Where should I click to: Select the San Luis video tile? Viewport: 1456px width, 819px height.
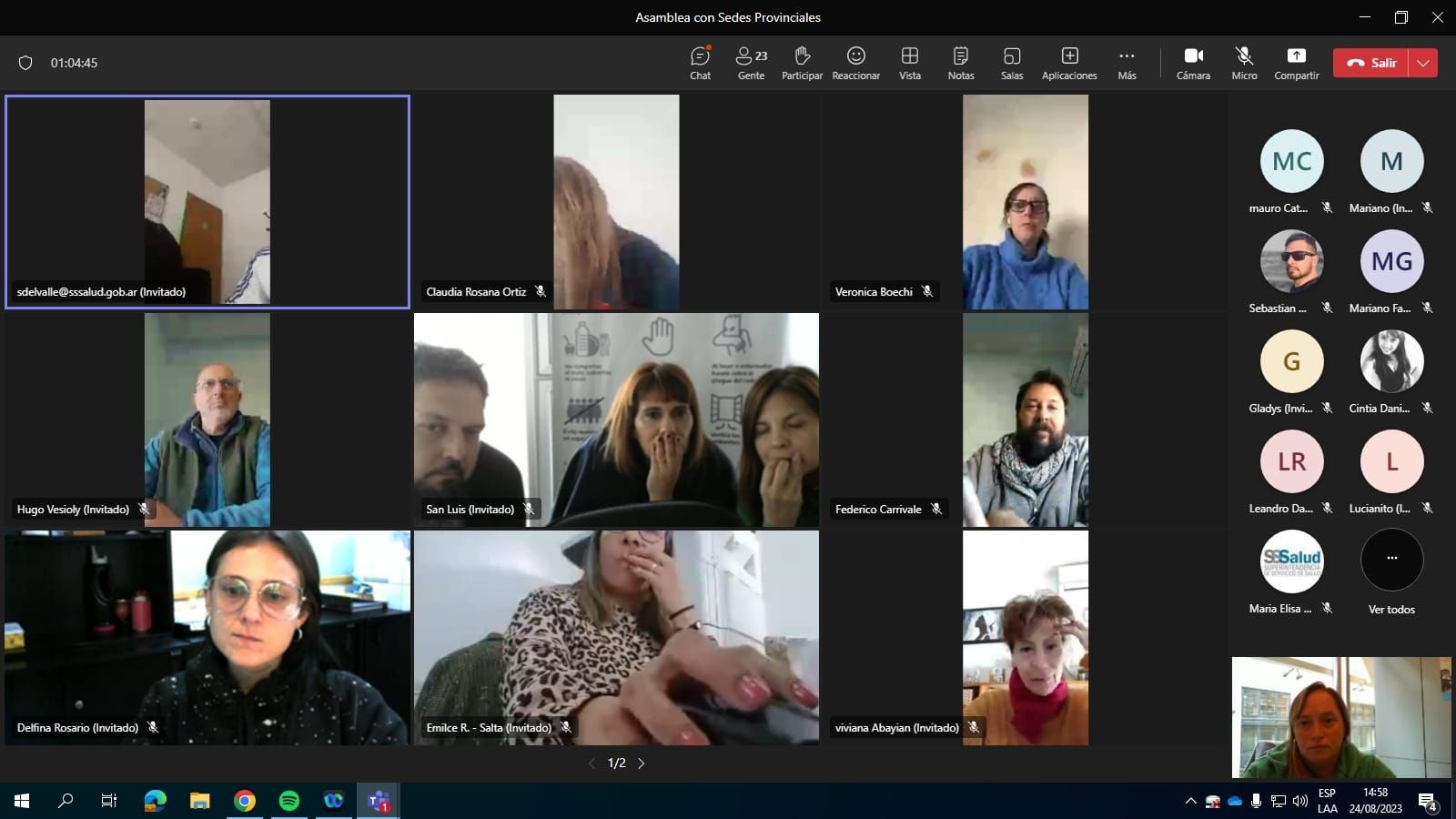tap(616, 420)
